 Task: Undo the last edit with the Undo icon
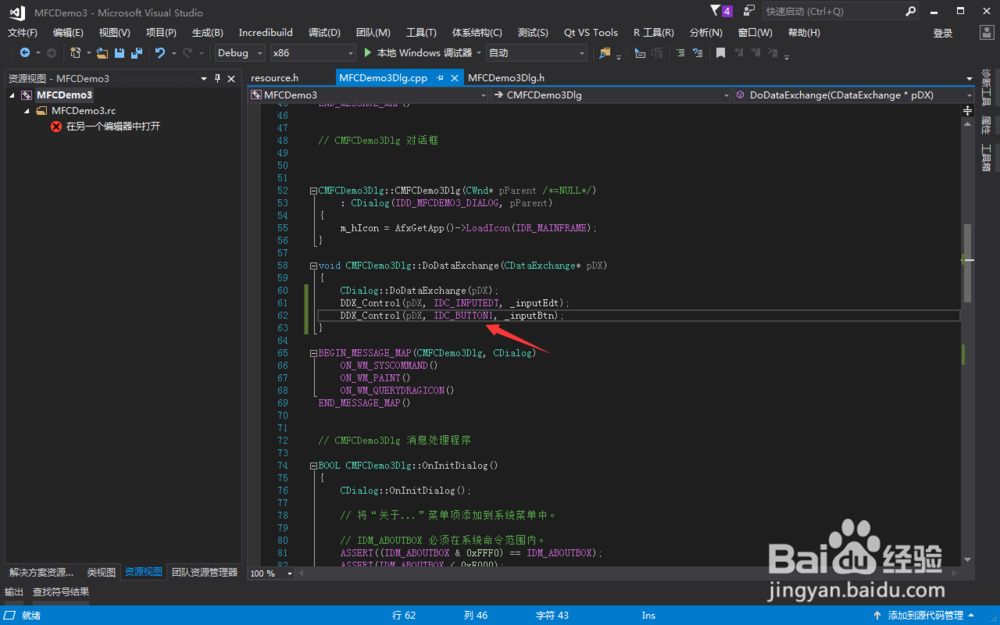tap(160, 53)
